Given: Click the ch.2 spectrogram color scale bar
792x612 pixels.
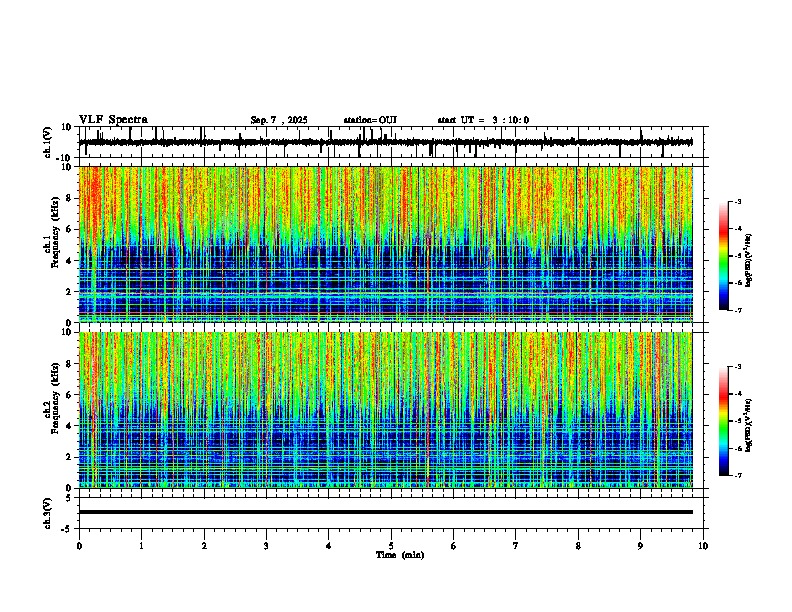Looking at the screenshot, I should pos(724,421).
